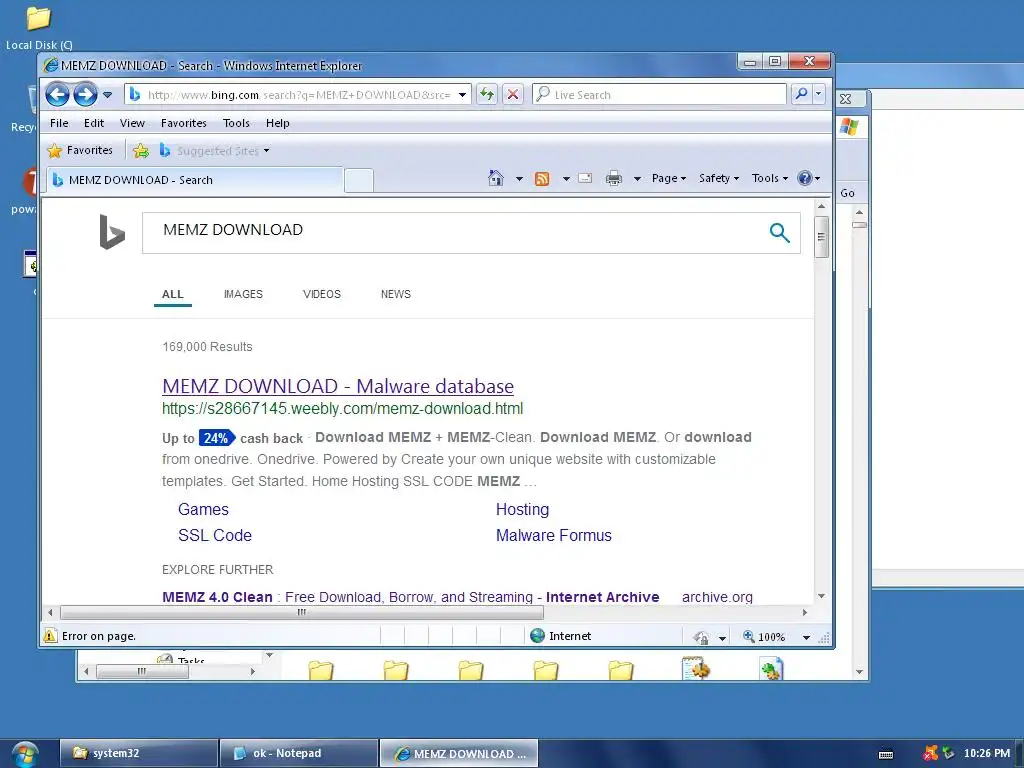The image size is (1024, 768).
Task: Open Local Disk (C) desktop icon
Action: 39,28
